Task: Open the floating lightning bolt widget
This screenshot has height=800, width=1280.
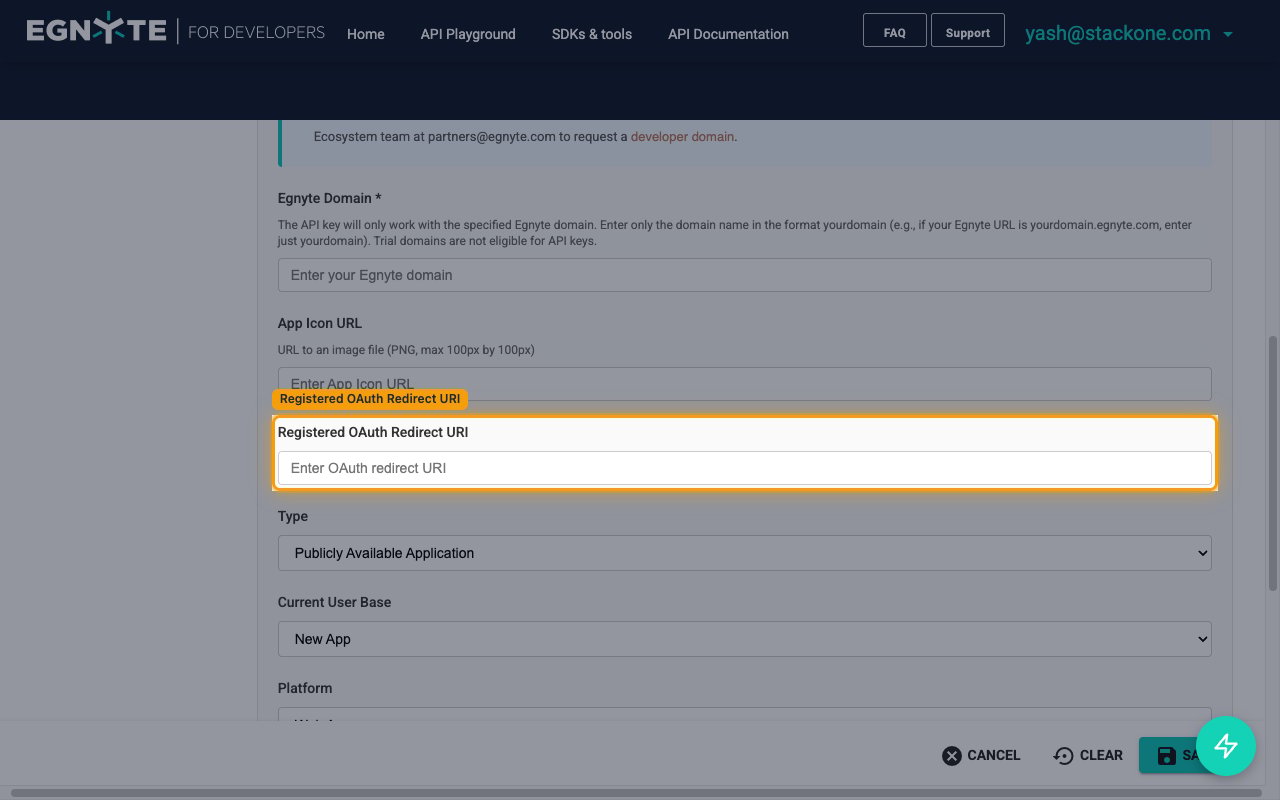Action: tap(1226, 746)
